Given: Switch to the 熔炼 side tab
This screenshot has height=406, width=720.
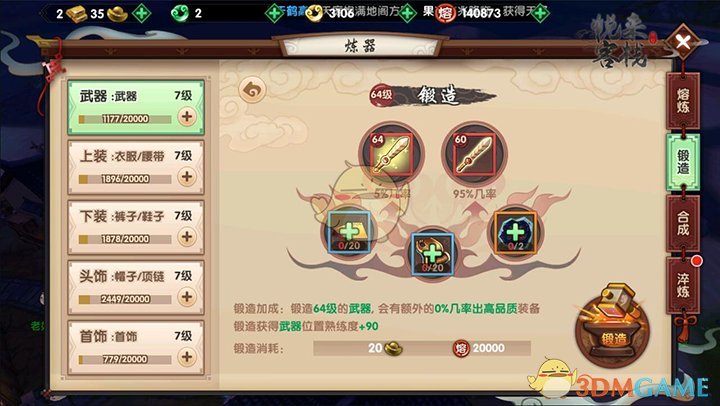Looking at the screenshot, I should (x=683, y=101).
